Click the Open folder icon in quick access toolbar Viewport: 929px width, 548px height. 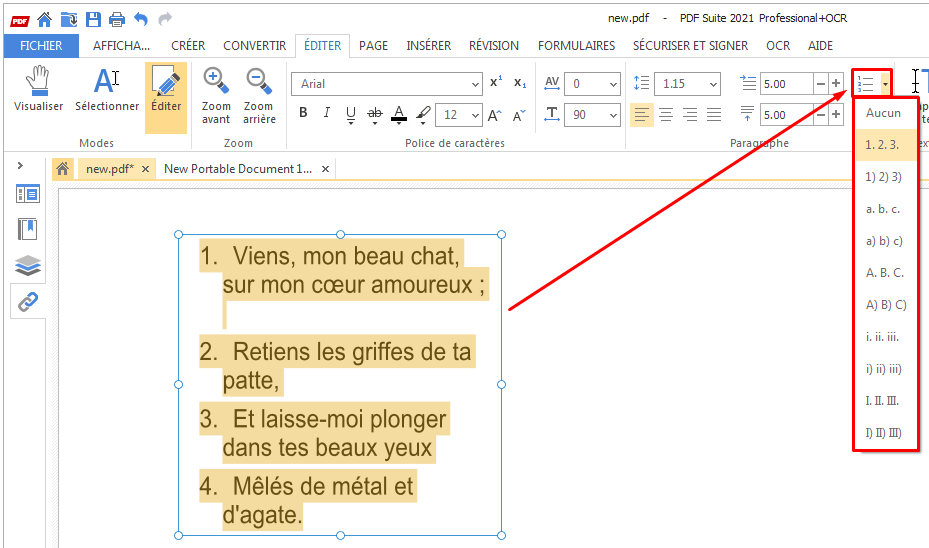click(69, 20)
